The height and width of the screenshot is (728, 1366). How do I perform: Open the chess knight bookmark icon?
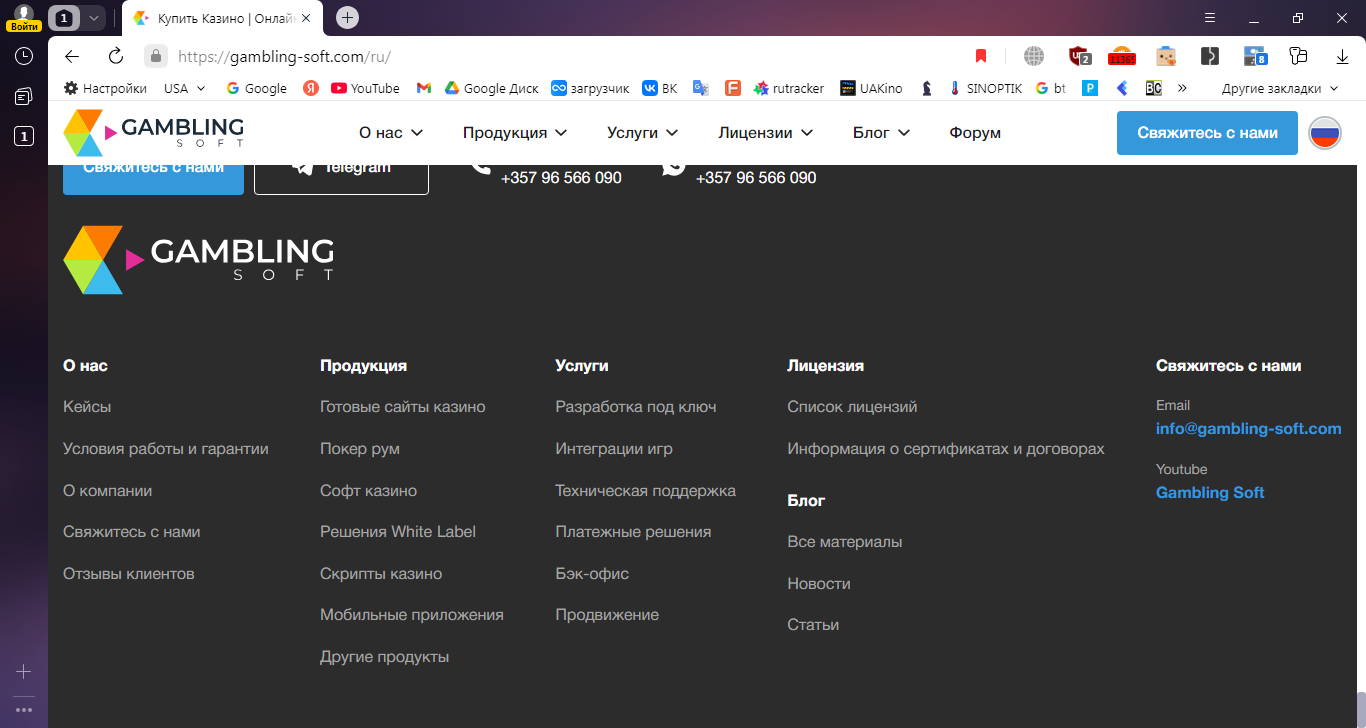point(927,88)
